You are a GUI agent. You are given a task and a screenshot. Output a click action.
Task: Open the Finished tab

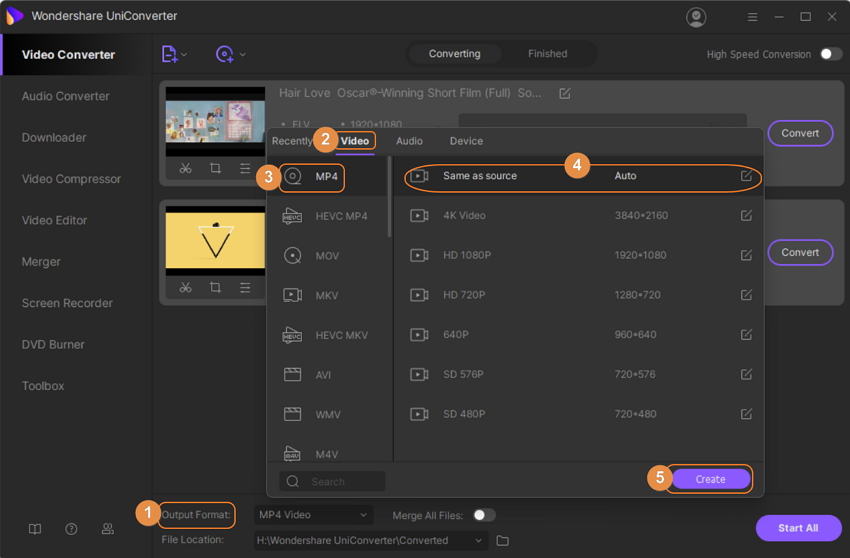pyautogui.click(x=547, y=54)
